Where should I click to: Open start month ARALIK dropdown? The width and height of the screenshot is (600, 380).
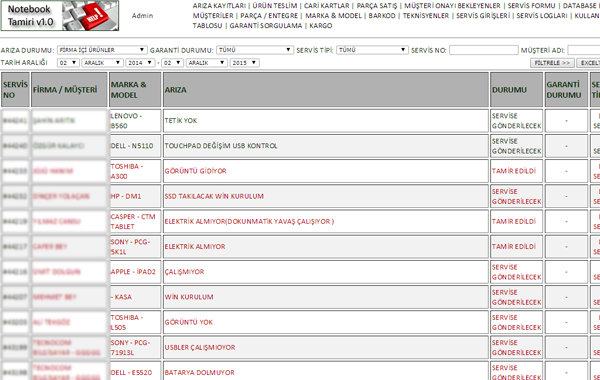pyautogui.click(x=102, y=63)
